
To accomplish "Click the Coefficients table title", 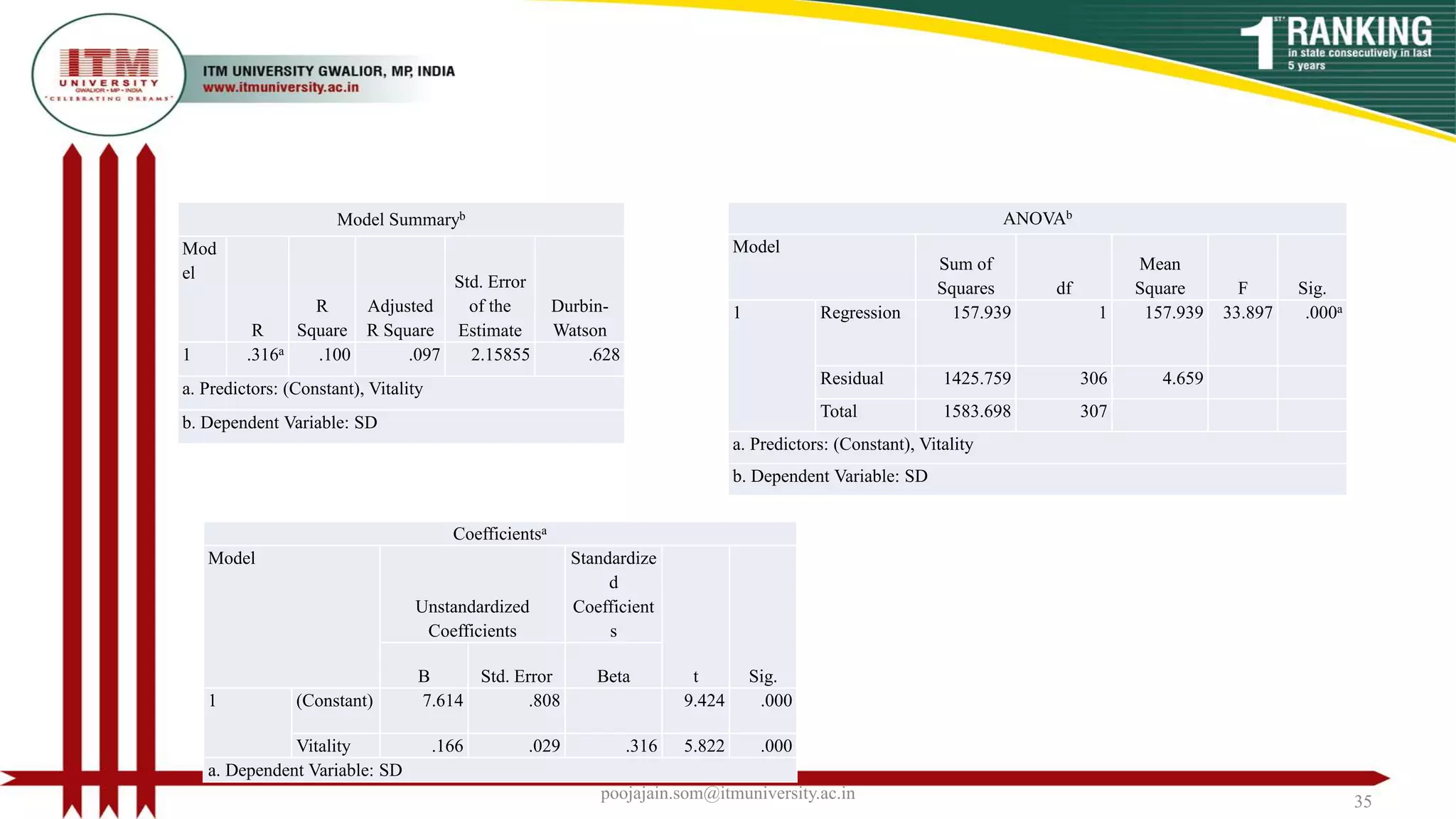I will click(499, 534).
